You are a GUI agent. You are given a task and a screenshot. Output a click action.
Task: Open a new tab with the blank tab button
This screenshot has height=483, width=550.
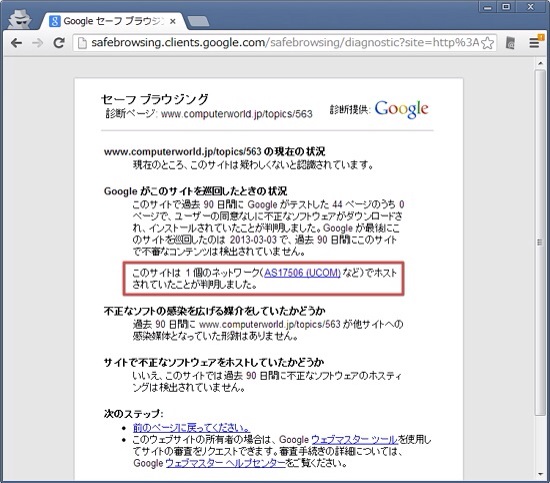[198, 21]
